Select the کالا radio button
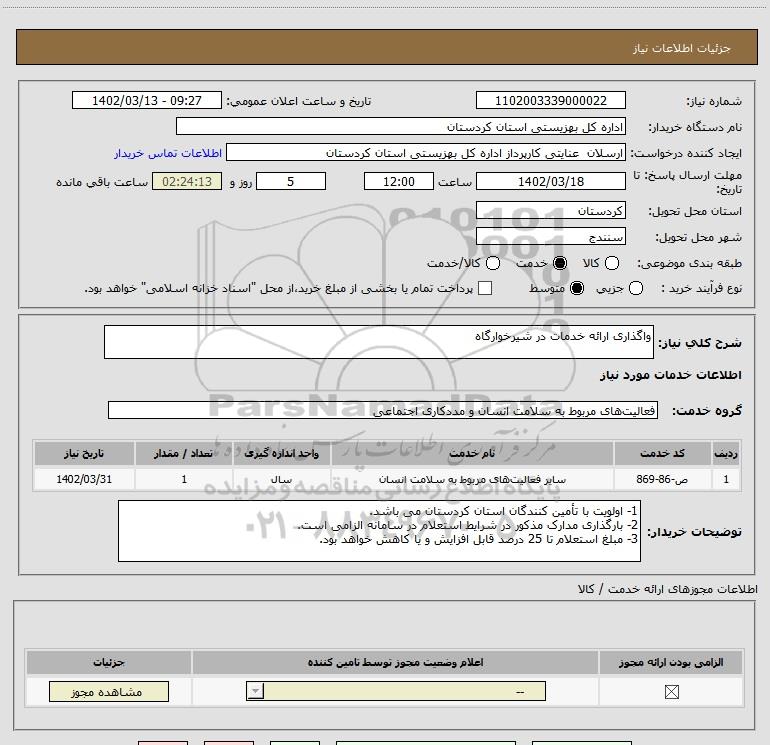 [x=611, y=263]
